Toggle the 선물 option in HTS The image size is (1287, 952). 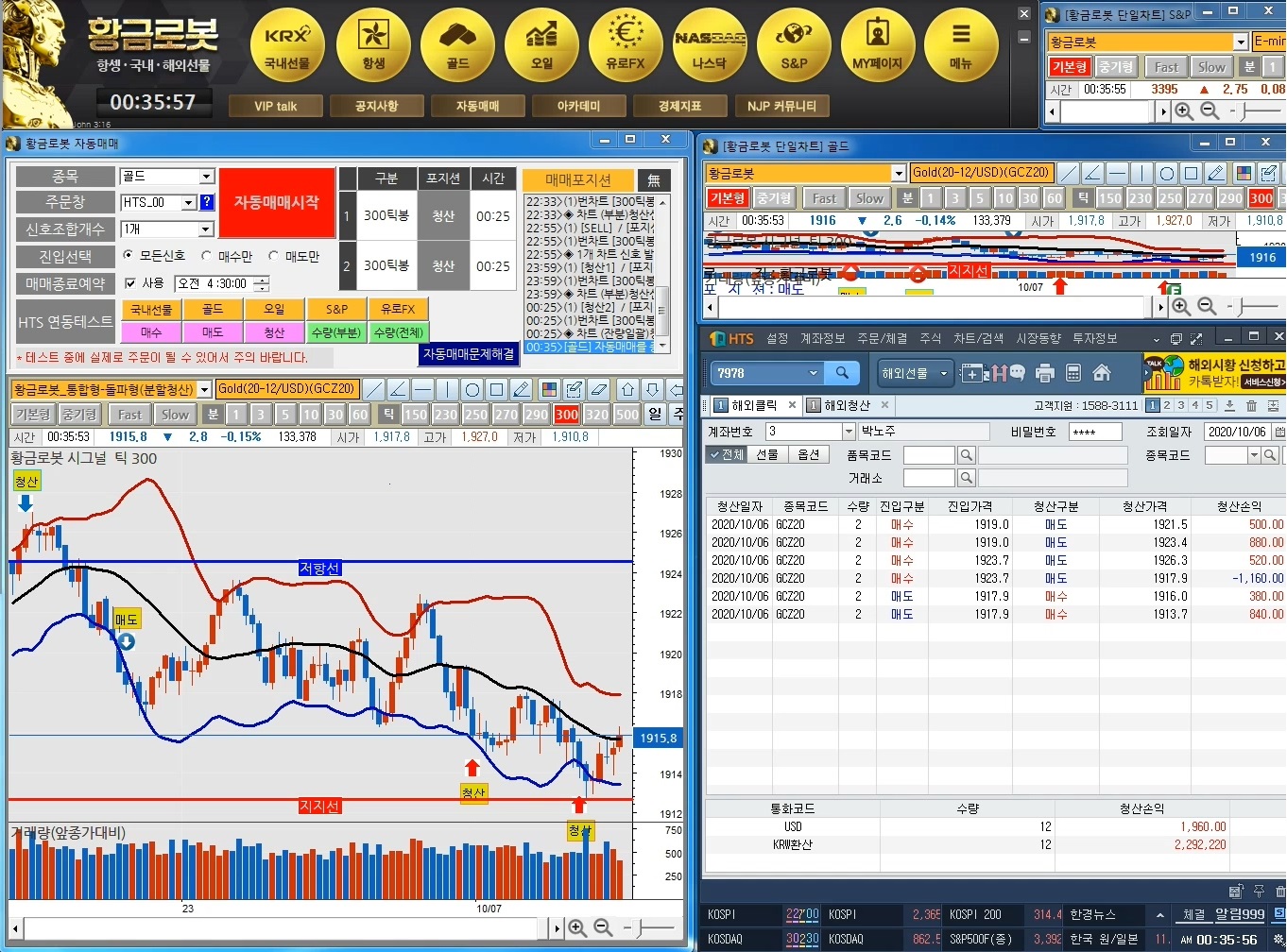[768, 454]
